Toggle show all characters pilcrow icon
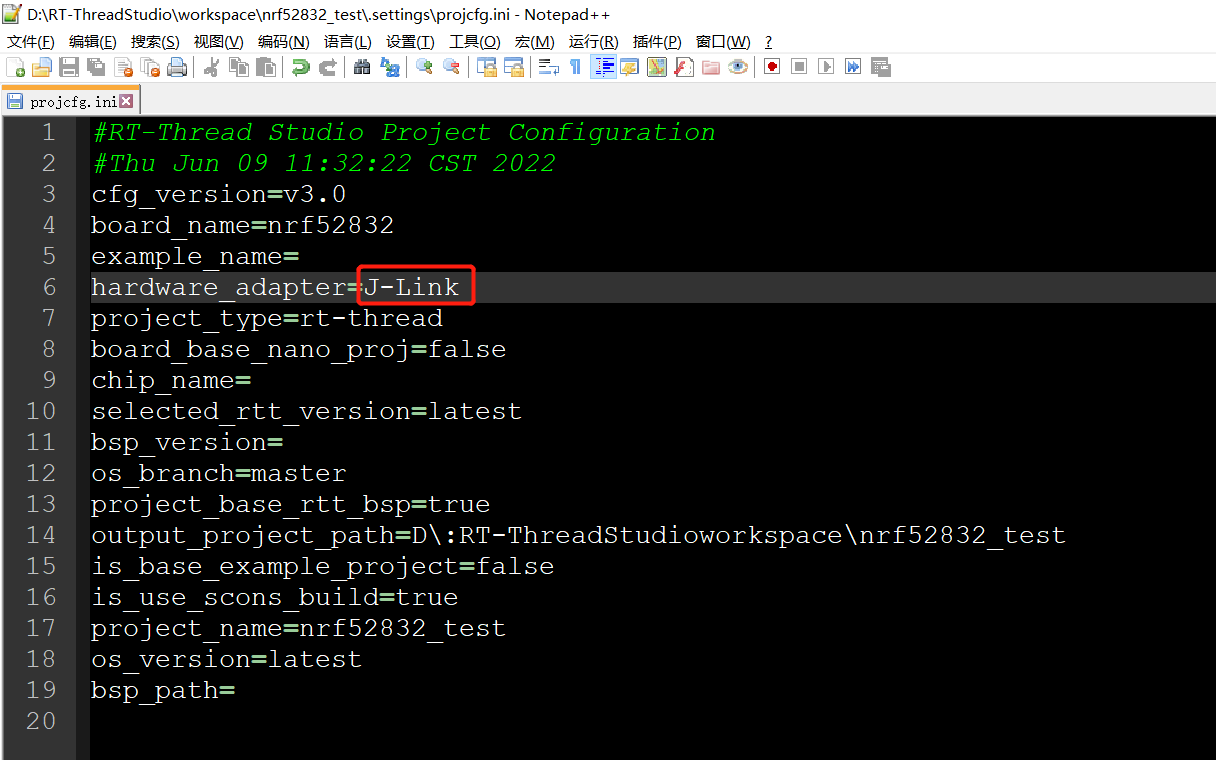This screenshot has width=1216, height=760. [575, 67]
